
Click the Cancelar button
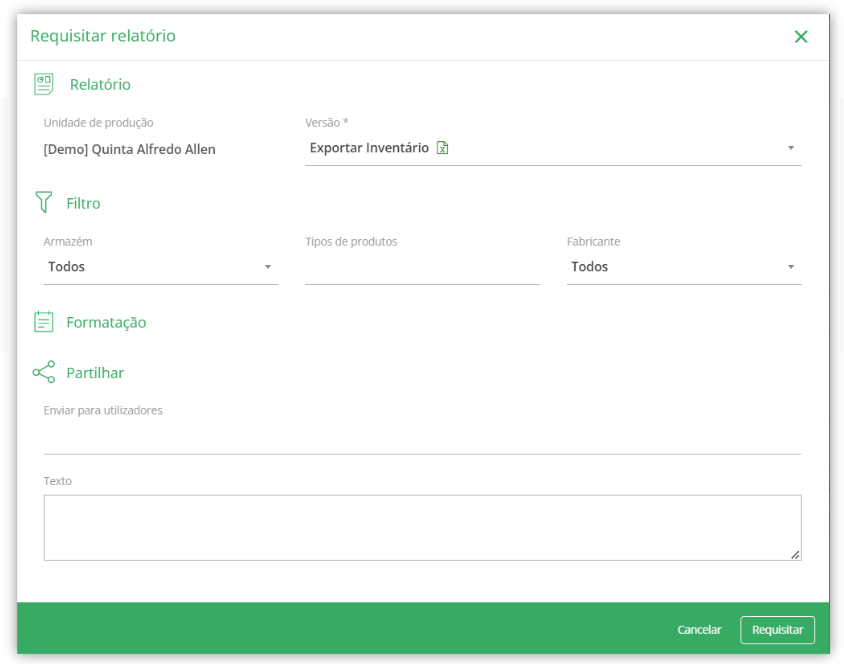click(x=699, y=630)
